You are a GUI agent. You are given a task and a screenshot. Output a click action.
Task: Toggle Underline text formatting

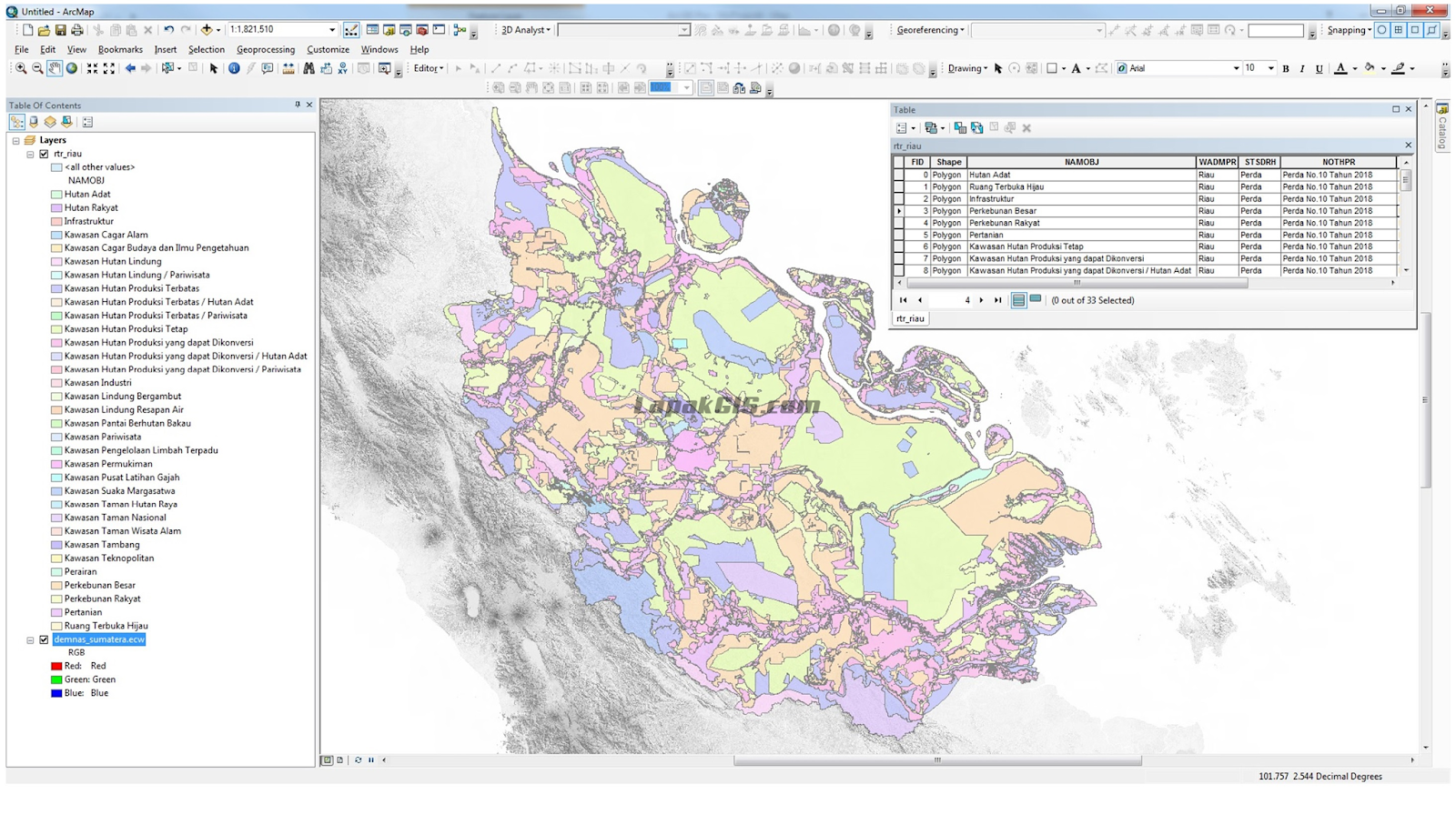[1319, 68]
